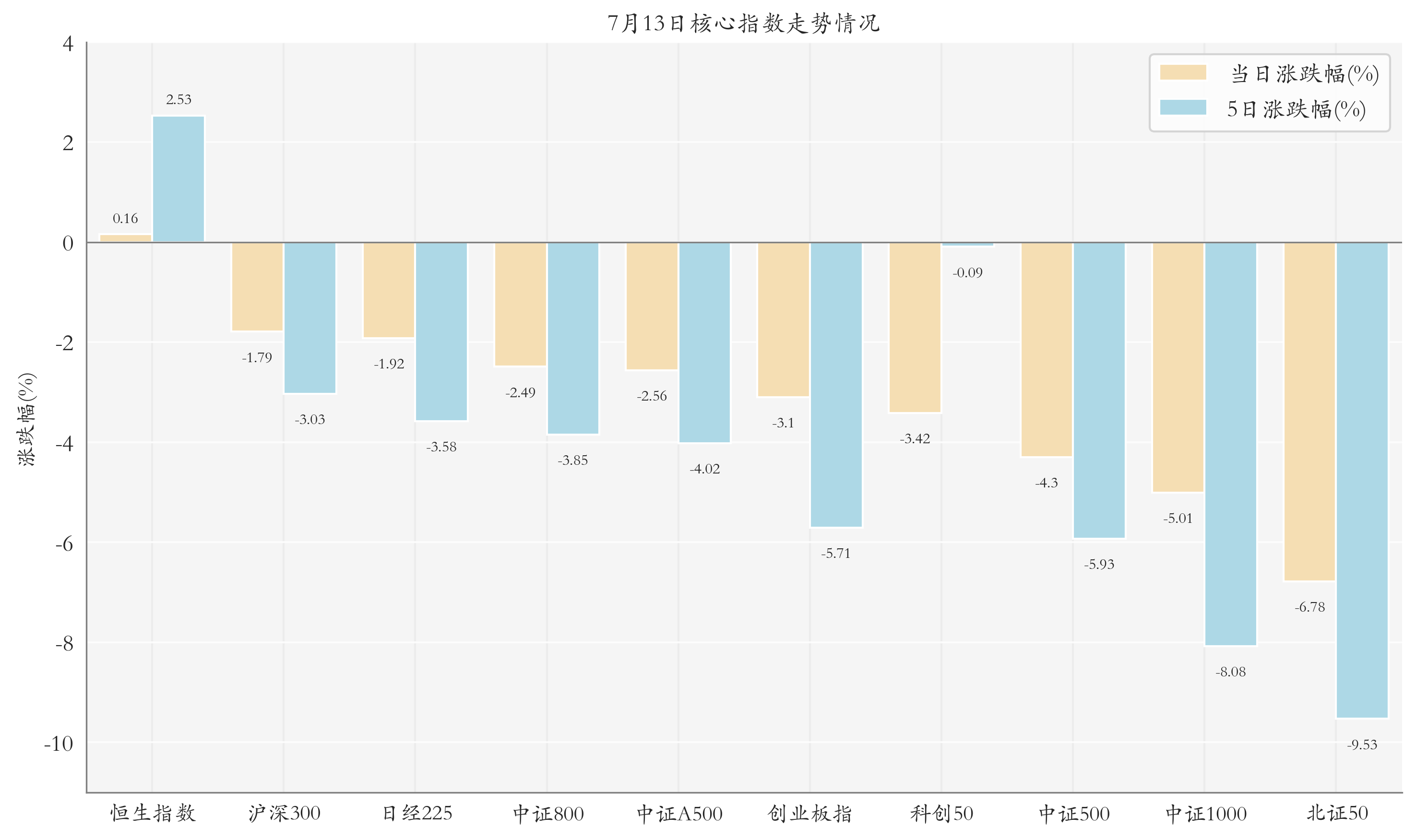The height and width of the screenshot is (840, 1416).
Task: Select x-axis label 日经225
Action: click(x=416, y=813)
